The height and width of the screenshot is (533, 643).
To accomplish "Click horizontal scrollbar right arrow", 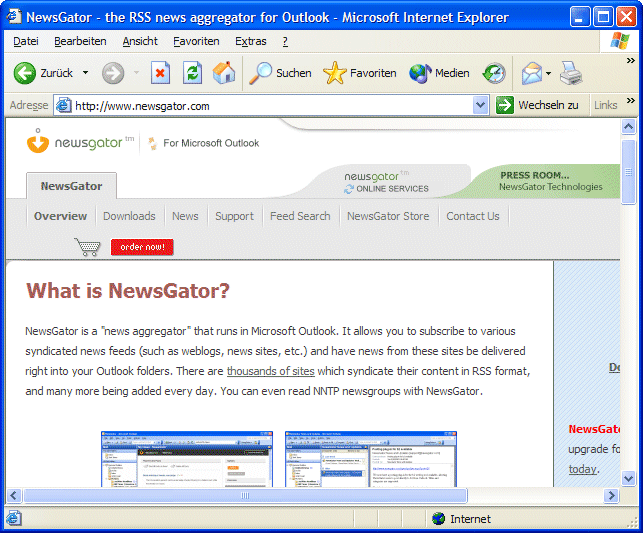I will tap(611, 495).
